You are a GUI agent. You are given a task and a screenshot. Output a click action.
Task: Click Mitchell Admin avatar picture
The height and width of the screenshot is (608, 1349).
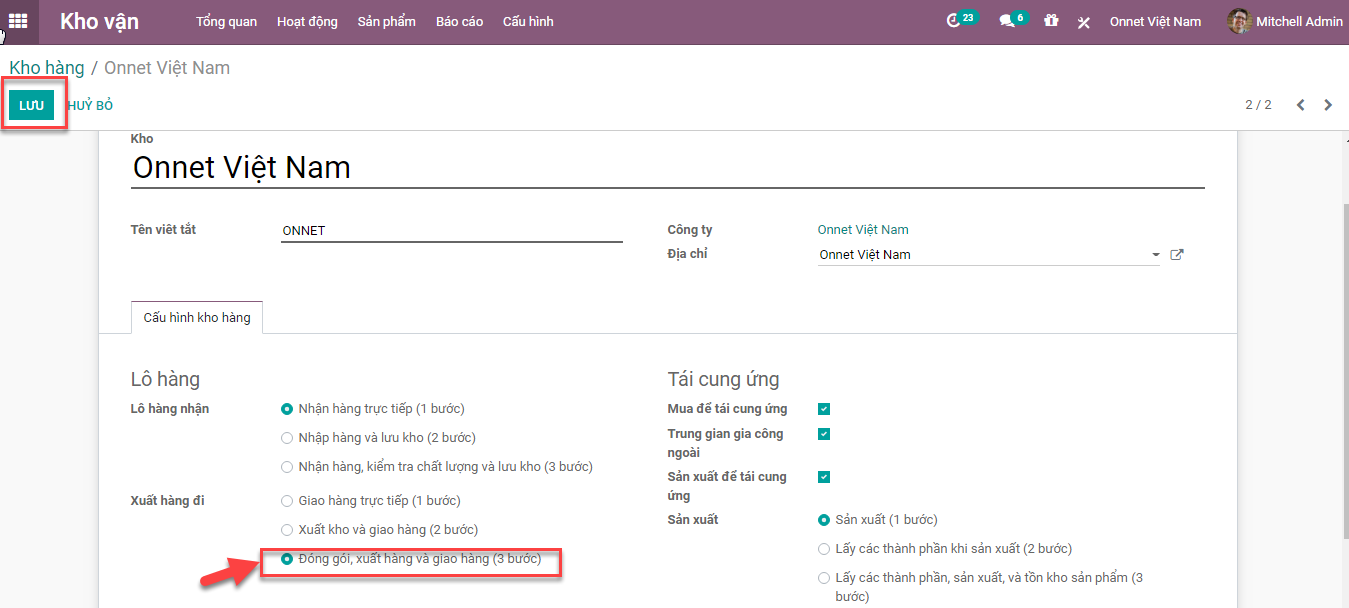click(1239, 21)
